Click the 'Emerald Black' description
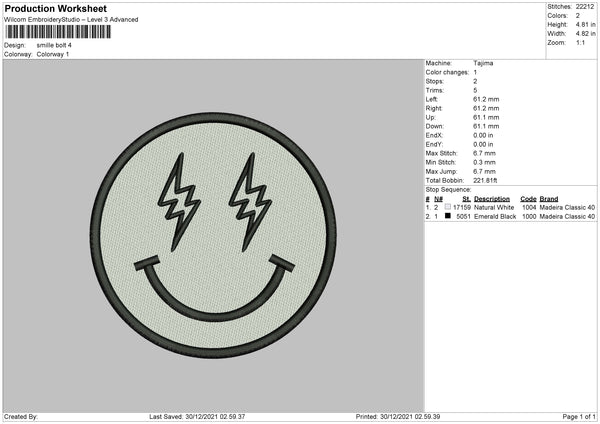Screen dimensions: 600x424 495,217
